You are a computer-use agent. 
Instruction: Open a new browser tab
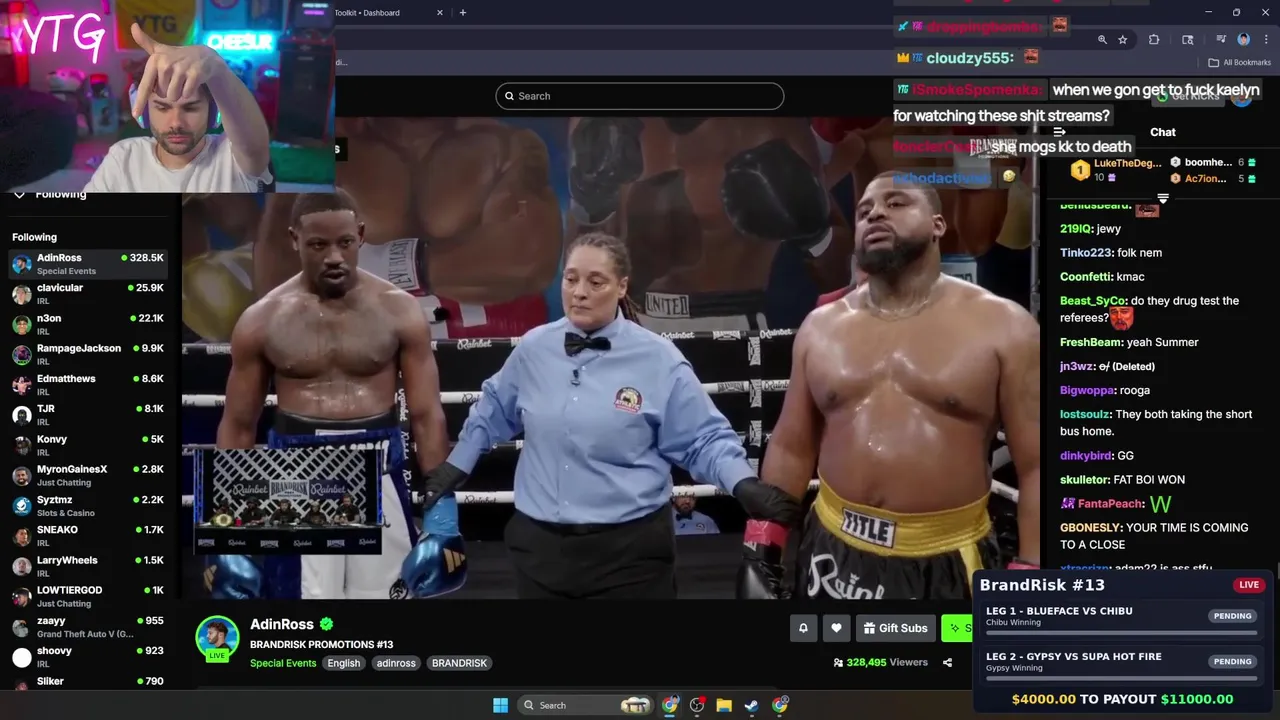tap(462, 13)
